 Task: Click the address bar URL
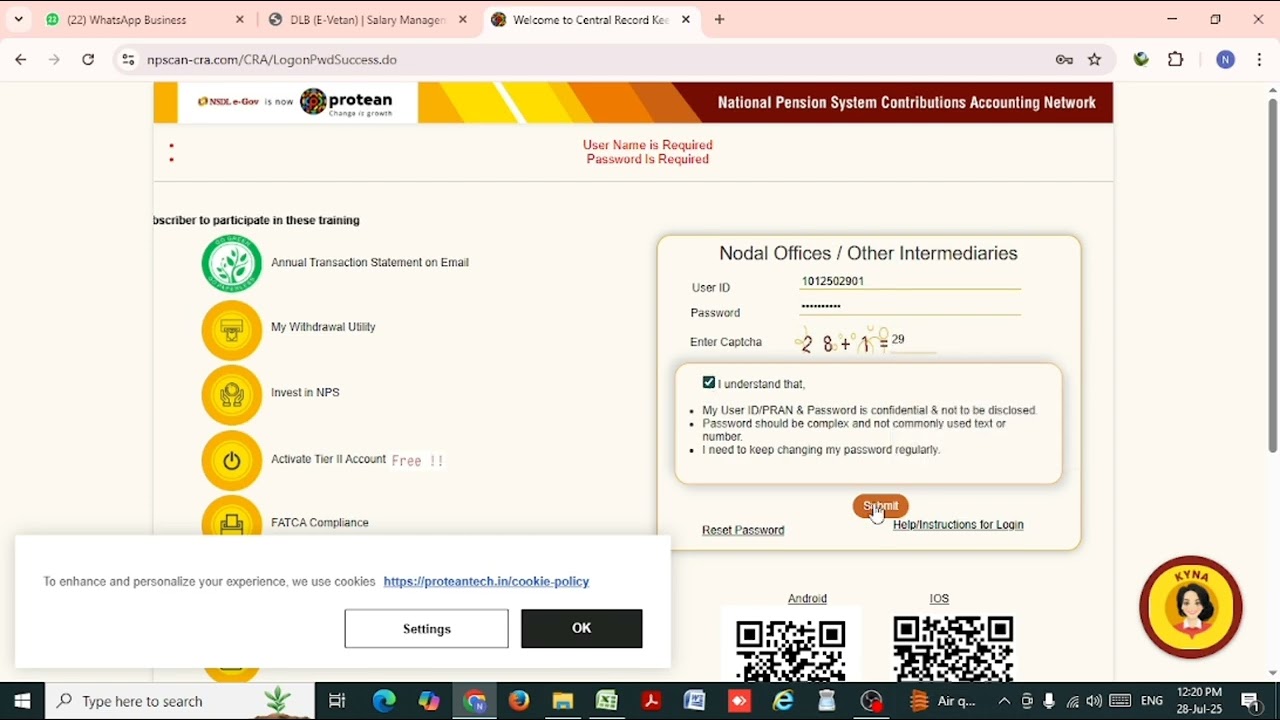point(272,60)
